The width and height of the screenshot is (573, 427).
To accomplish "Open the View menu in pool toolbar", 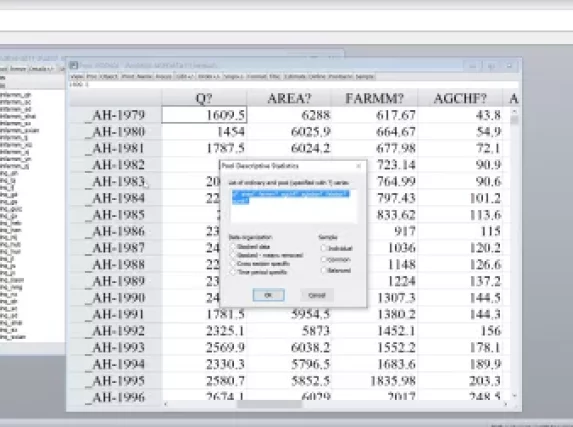I will [77, 76].
